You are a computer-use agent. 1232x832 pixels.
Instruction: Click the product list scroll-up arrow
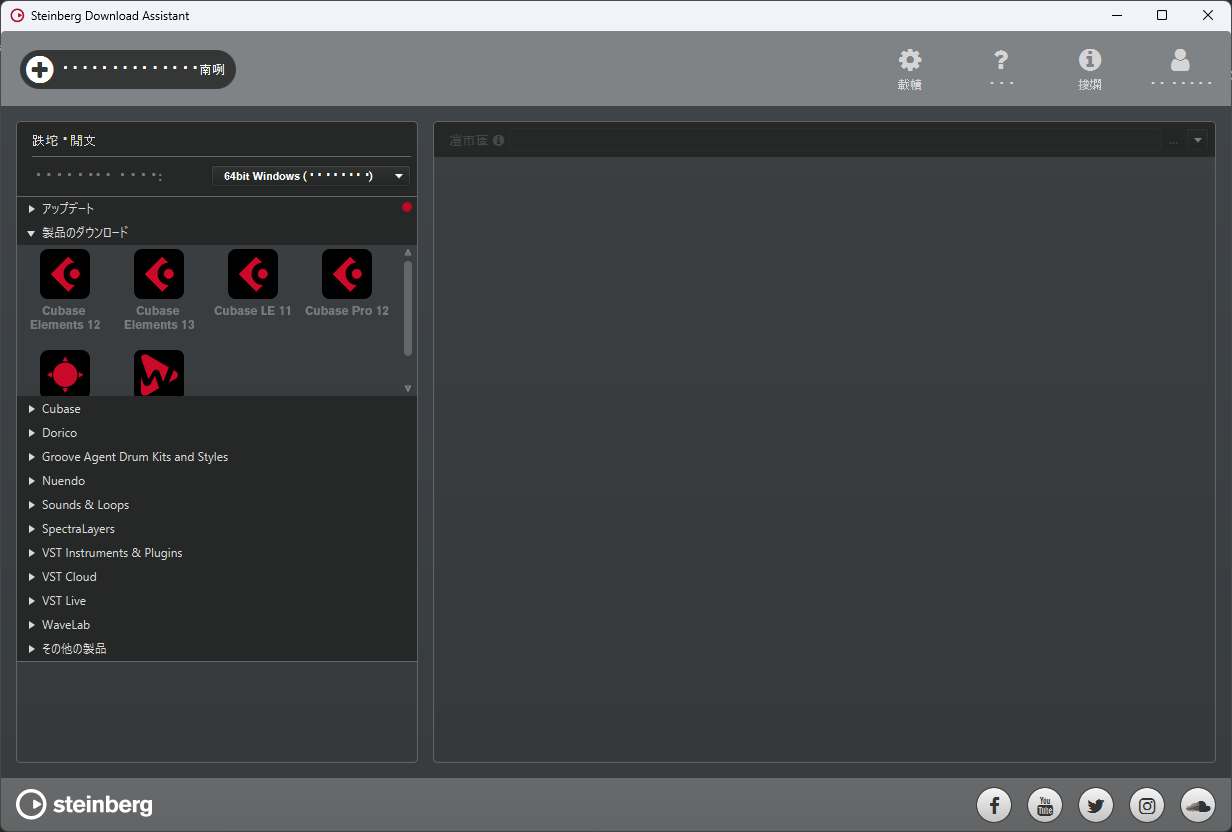tap(408, 253)
